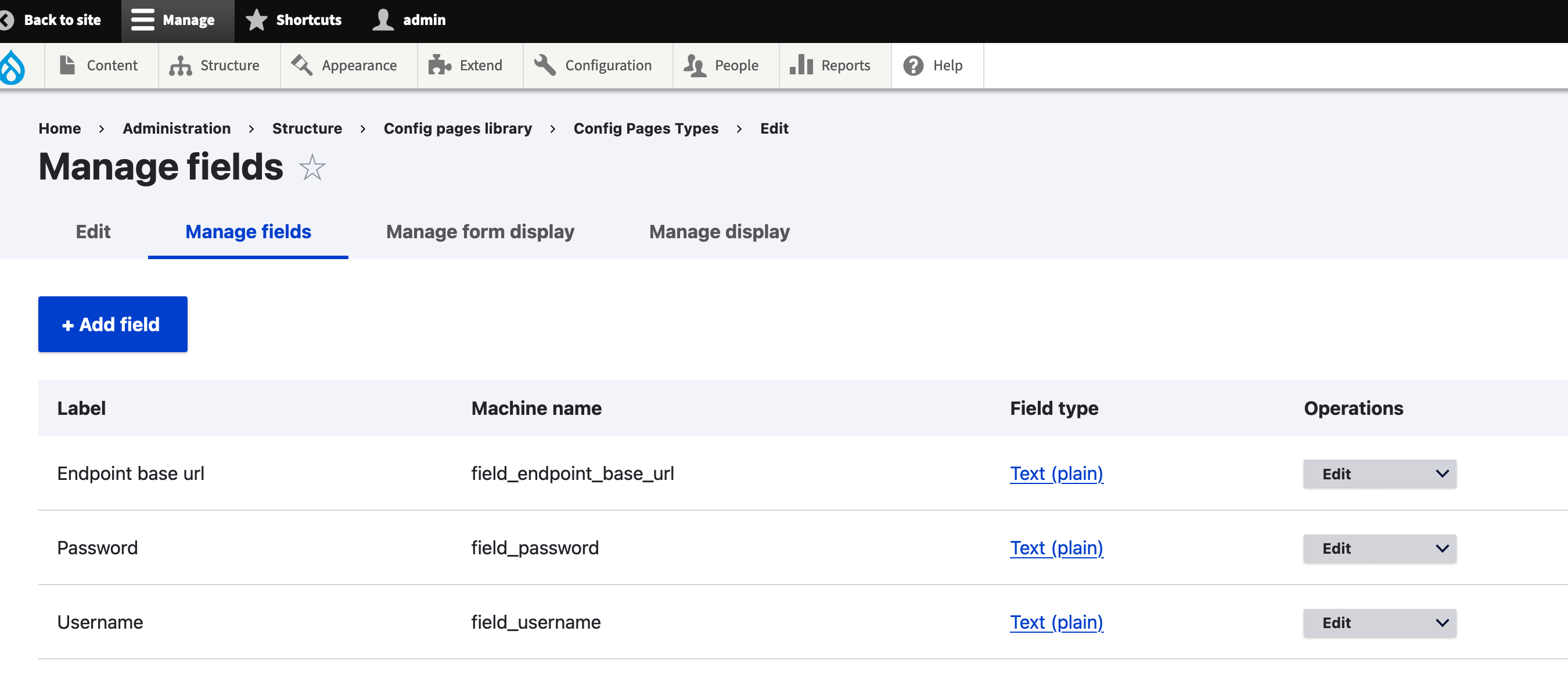Follow the Edit breadcrumb link
The image size is (1568, 674).
pos(774,128)
